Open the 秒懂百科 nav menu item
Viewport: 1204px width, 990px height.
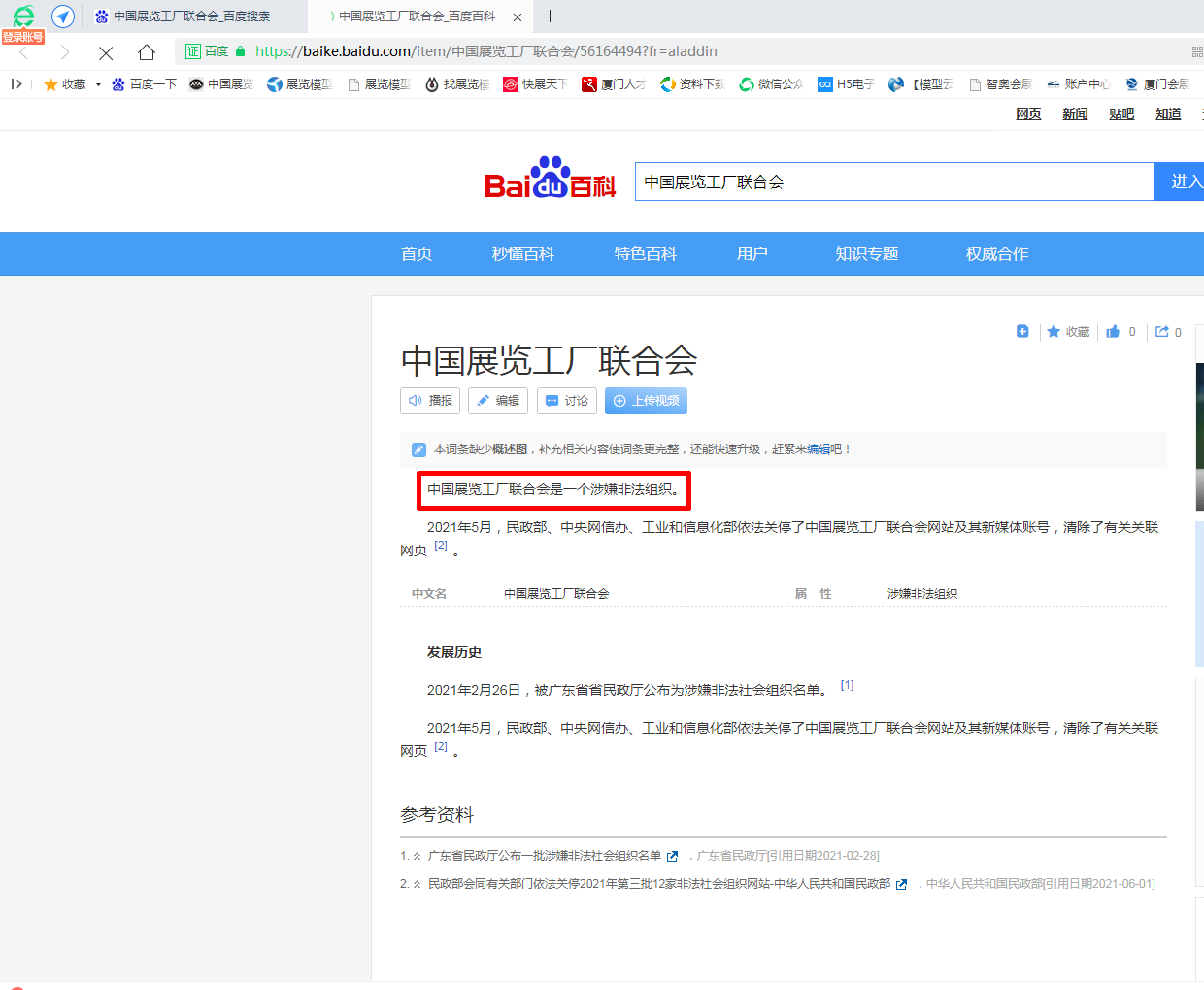tap(523, 254)
